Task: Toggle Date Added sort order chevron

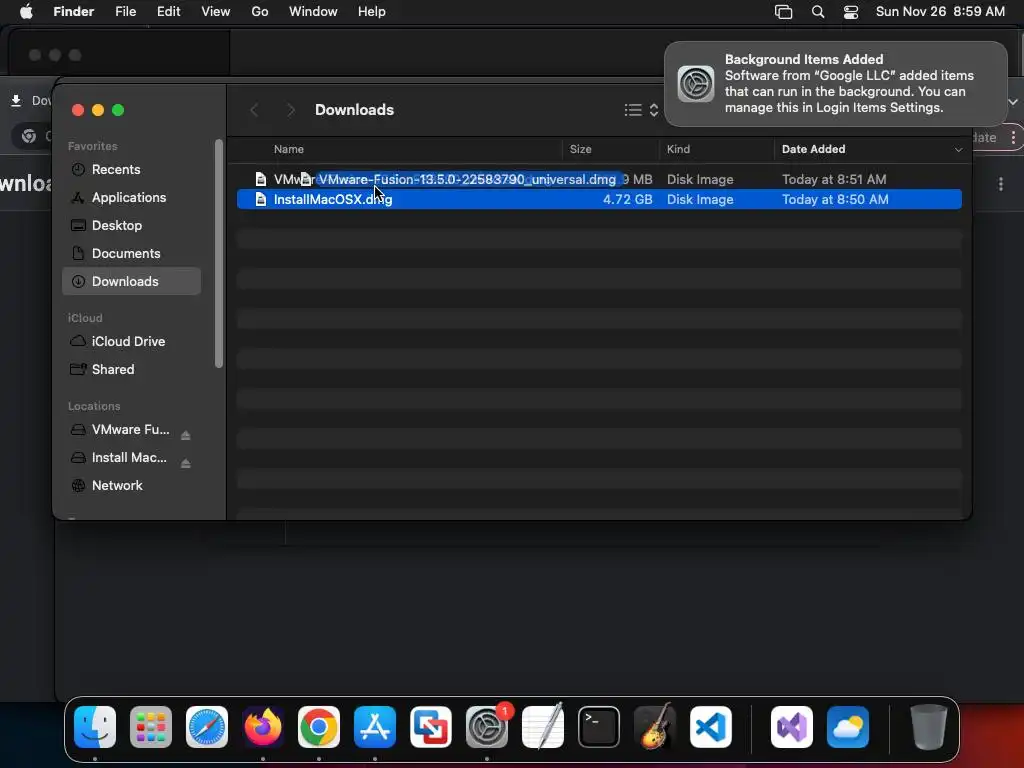Action: click(x=958, y=150)
